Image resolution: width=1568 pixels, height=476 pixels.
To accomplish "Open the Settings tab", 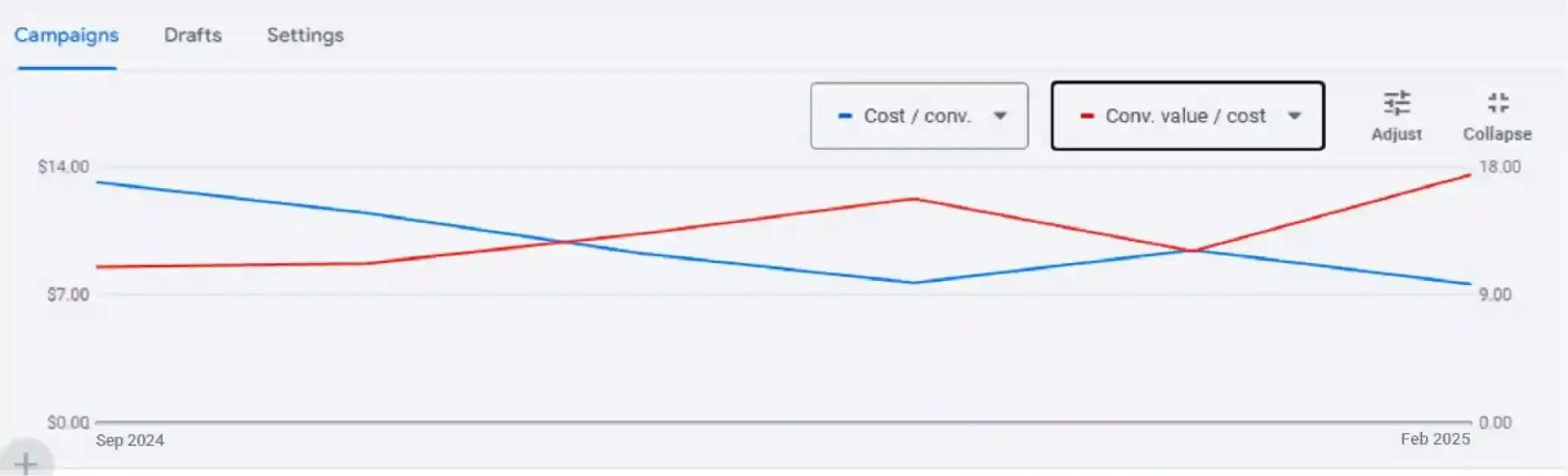I will [x=304, y=35].
